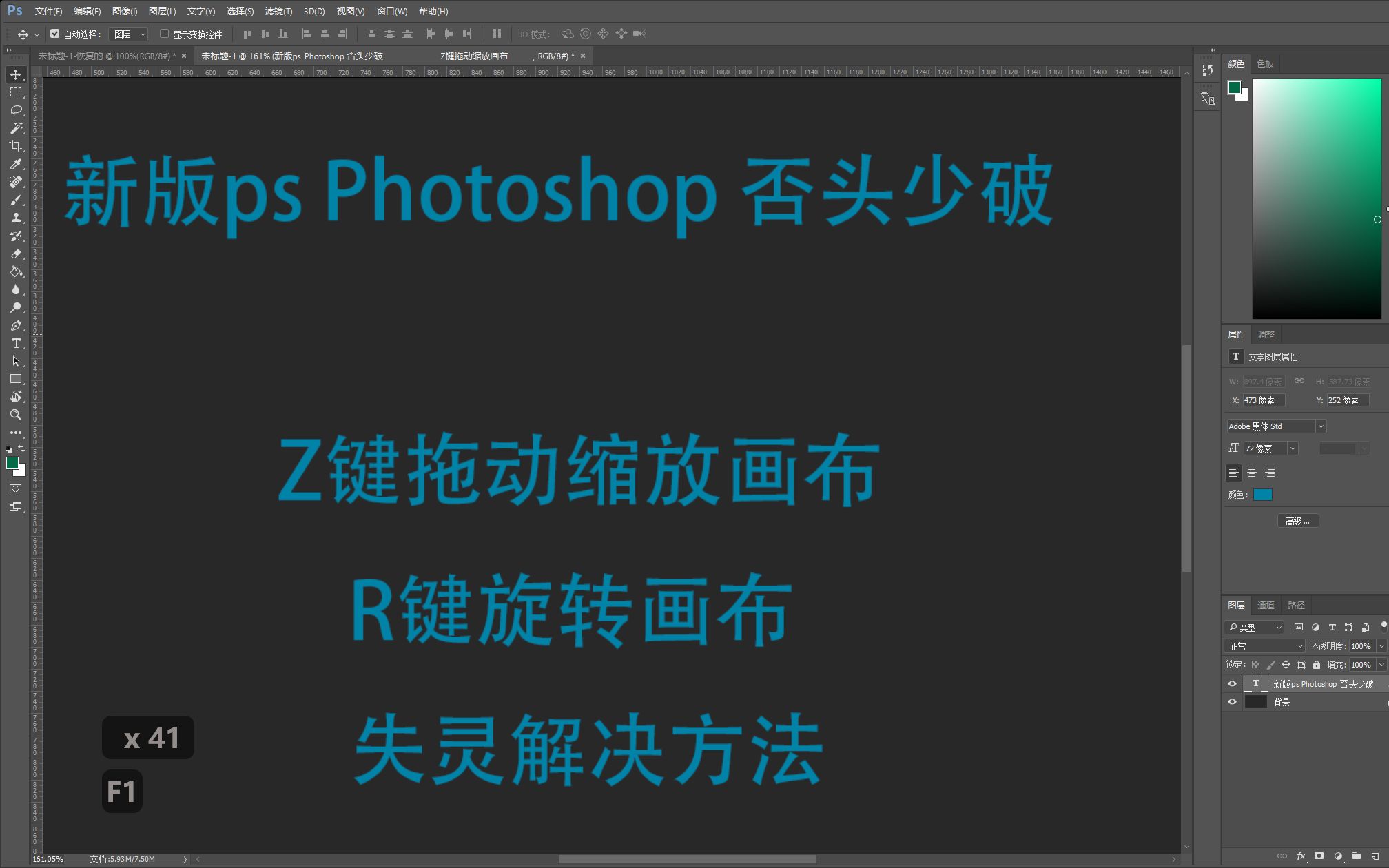
Task: Select the Eraser tool
Action: point(16,254)
